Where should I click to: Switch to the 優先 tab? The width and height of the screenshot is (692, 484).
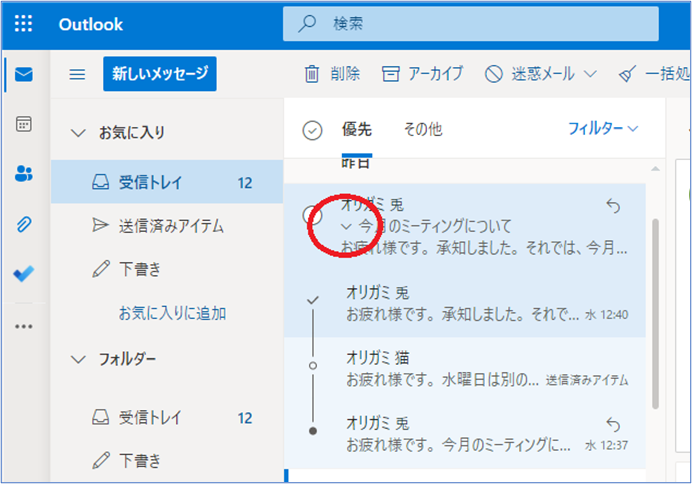click(x=357, y=130)
